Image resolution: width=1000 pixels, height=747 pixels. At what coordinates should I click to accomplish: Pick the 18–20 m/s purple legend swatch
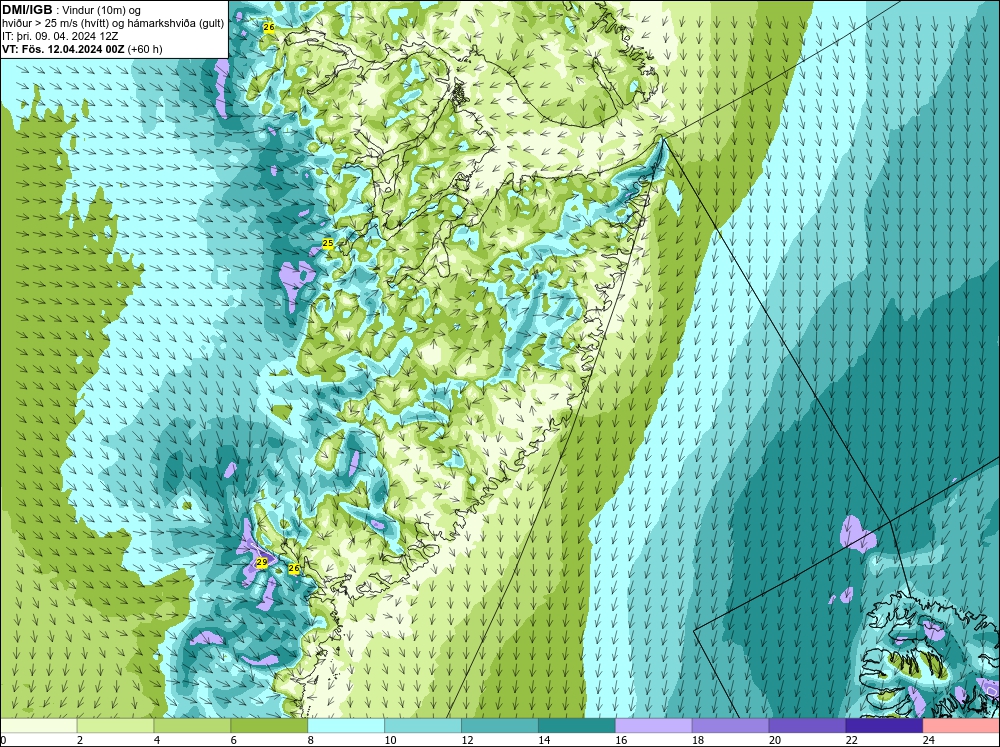730,726
